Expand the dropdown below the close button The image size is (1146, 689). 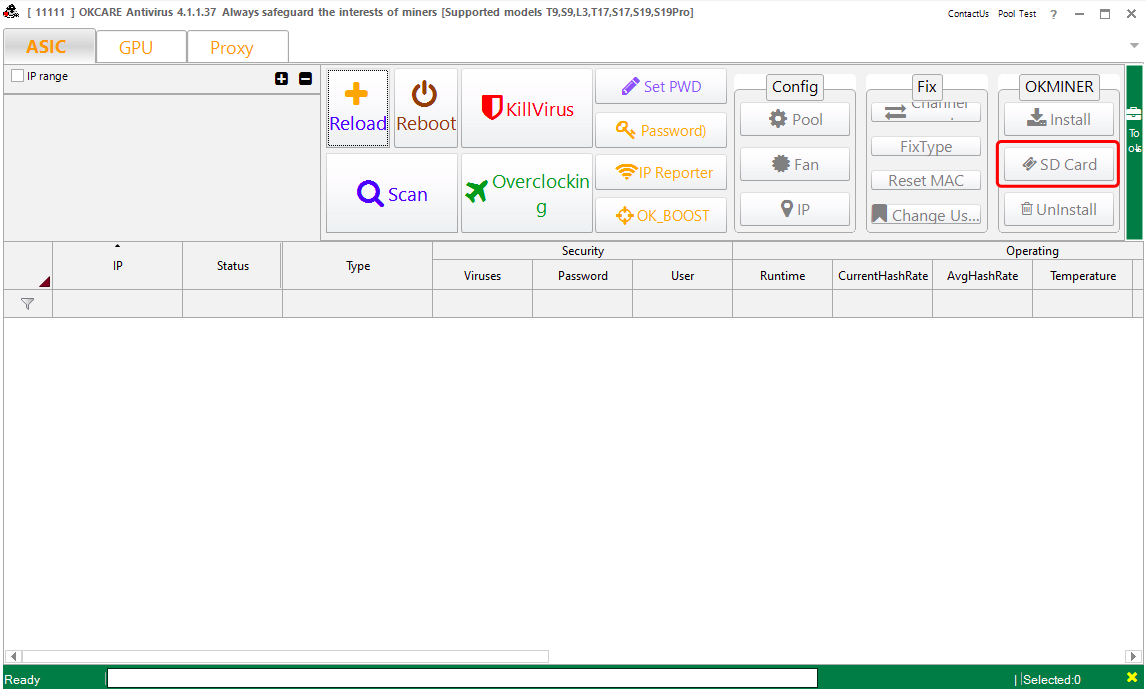click(1136, 44)
